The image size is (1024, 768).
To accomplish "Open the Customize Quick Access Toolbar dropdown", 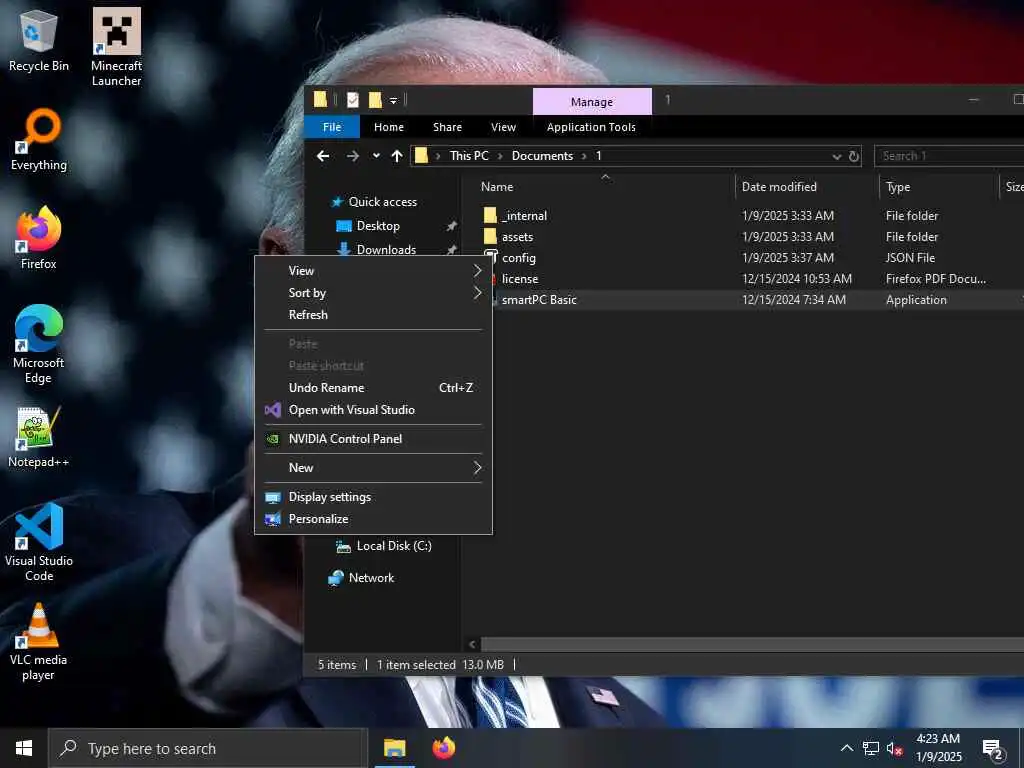I will tap(393, 101).
